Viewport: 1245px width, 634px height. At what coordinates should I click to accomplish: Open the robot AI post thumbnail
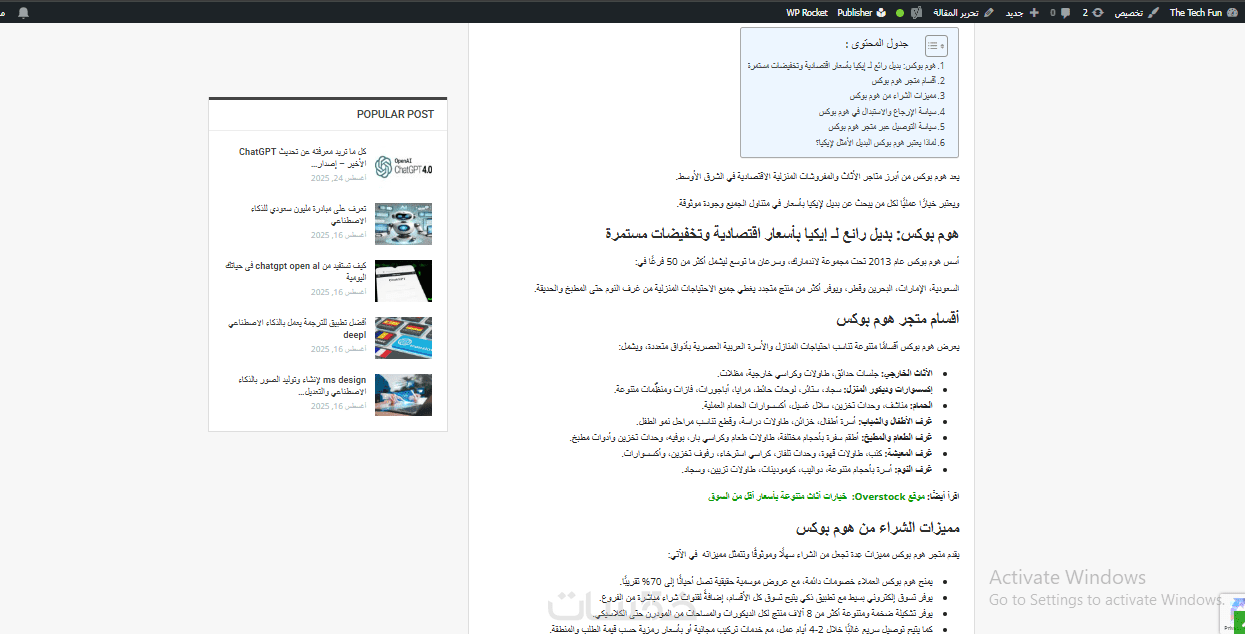(404, 224)
